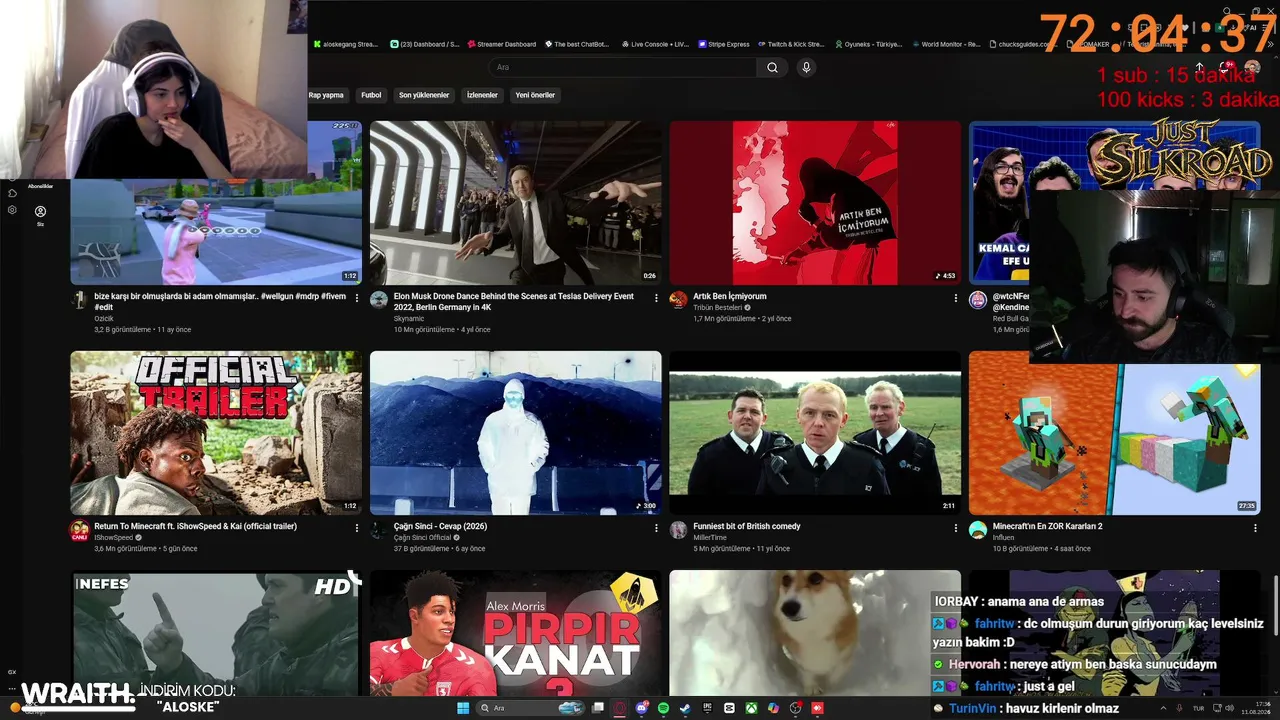Start voice search with the microphone icon
Image resolution: width=1280 pixels, height=720 pixels.
pyautogui.click(x=806, y=67)
